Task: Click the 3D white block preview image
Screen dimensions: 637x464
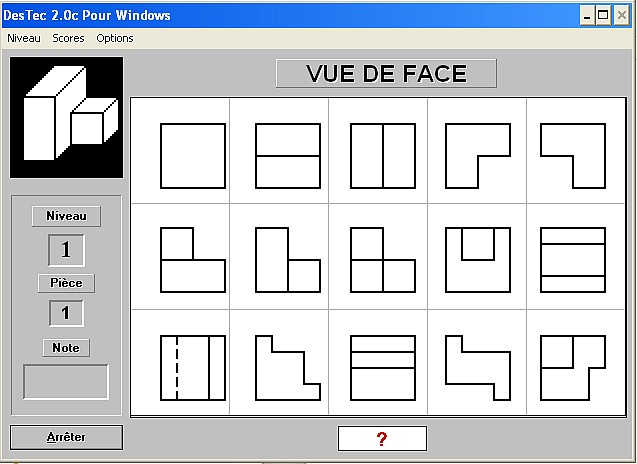Action: click(67, 117)
